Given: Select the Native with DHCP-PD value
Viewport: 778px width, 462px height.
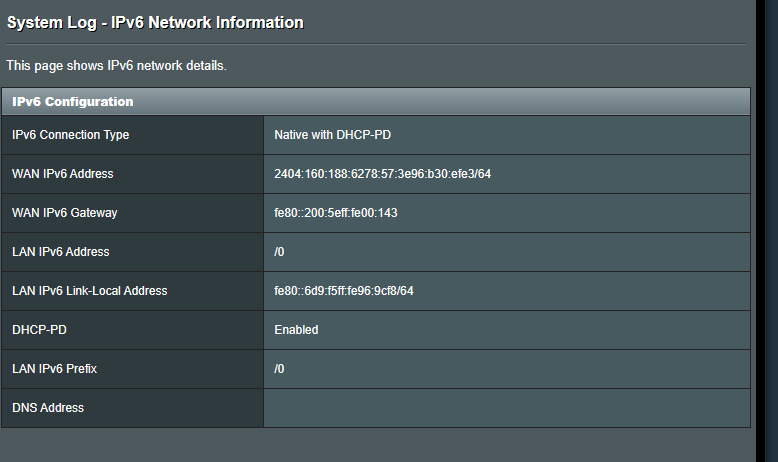Looking at the screenshot, I should coord(332,135).
